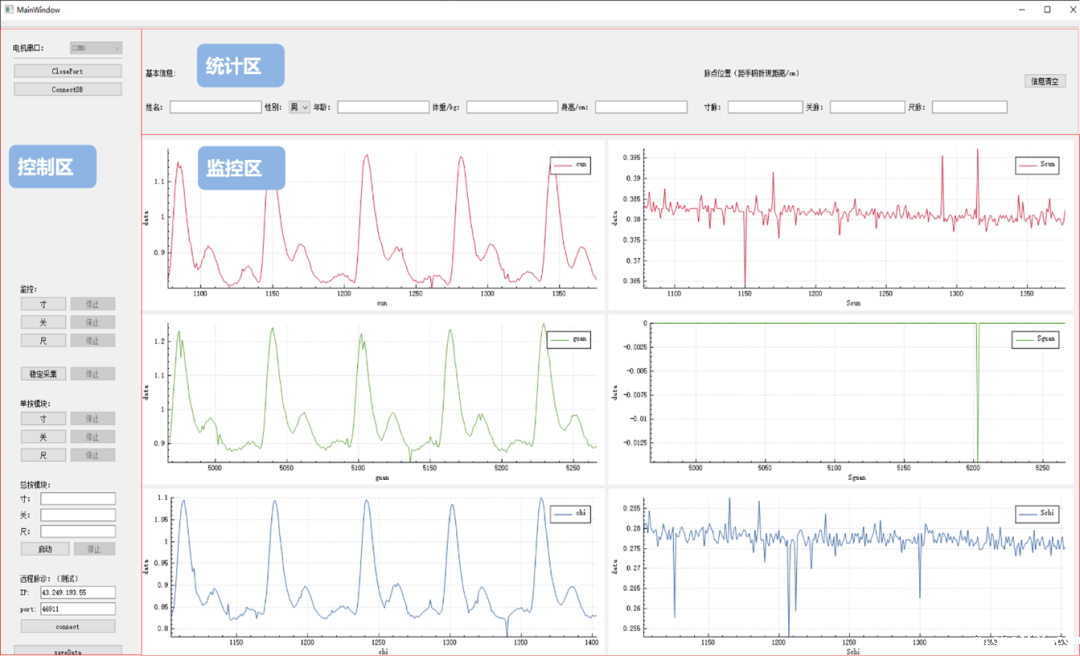Focus the 寸 input under 总按模块
The height and width of the screenshot is (656, 1080).
(78, 498)
